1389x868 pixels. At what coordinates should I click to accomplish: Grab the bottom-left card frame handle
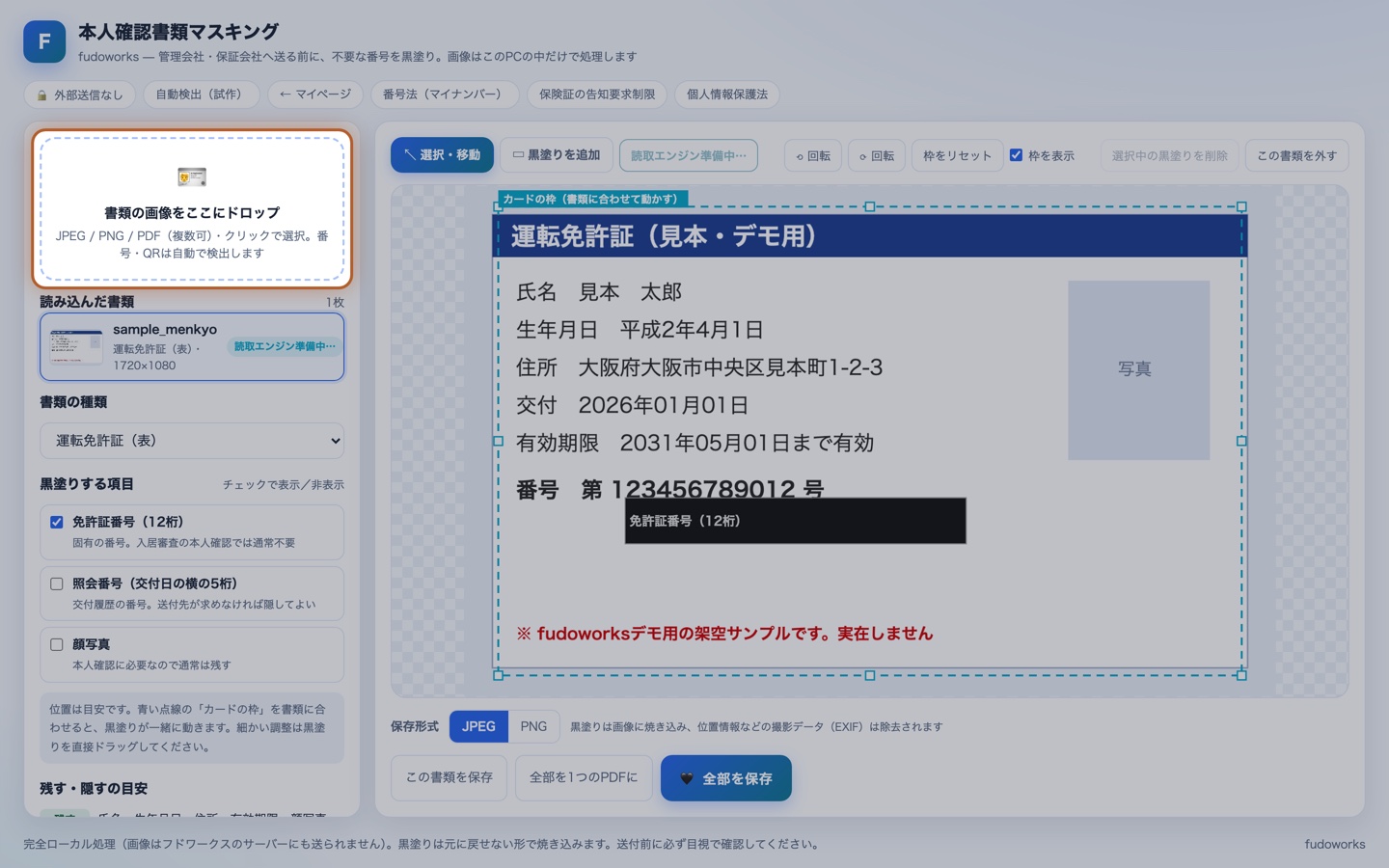[499, 675]
